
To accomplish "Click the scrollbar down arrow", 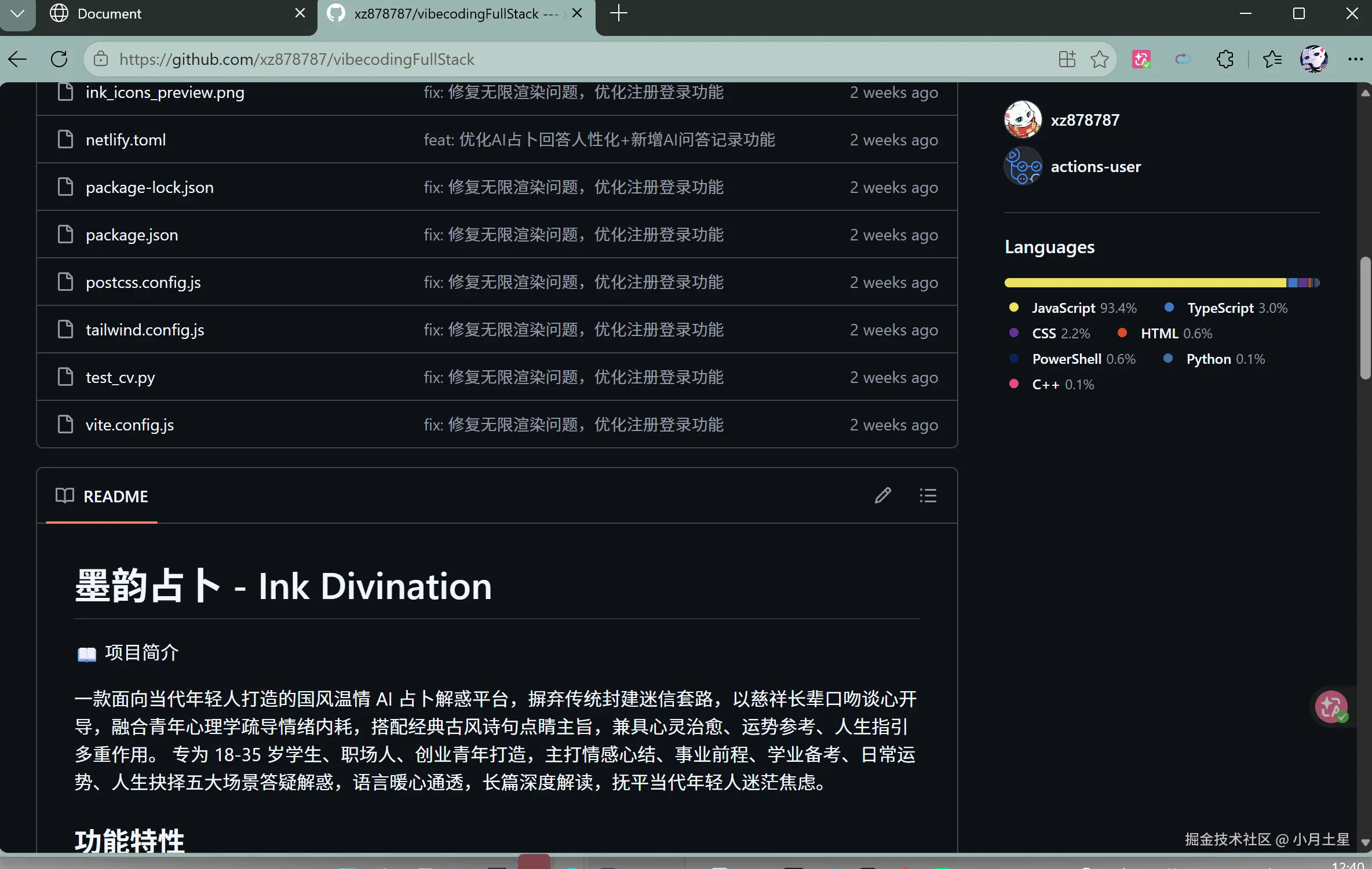I will [1365, 842].
